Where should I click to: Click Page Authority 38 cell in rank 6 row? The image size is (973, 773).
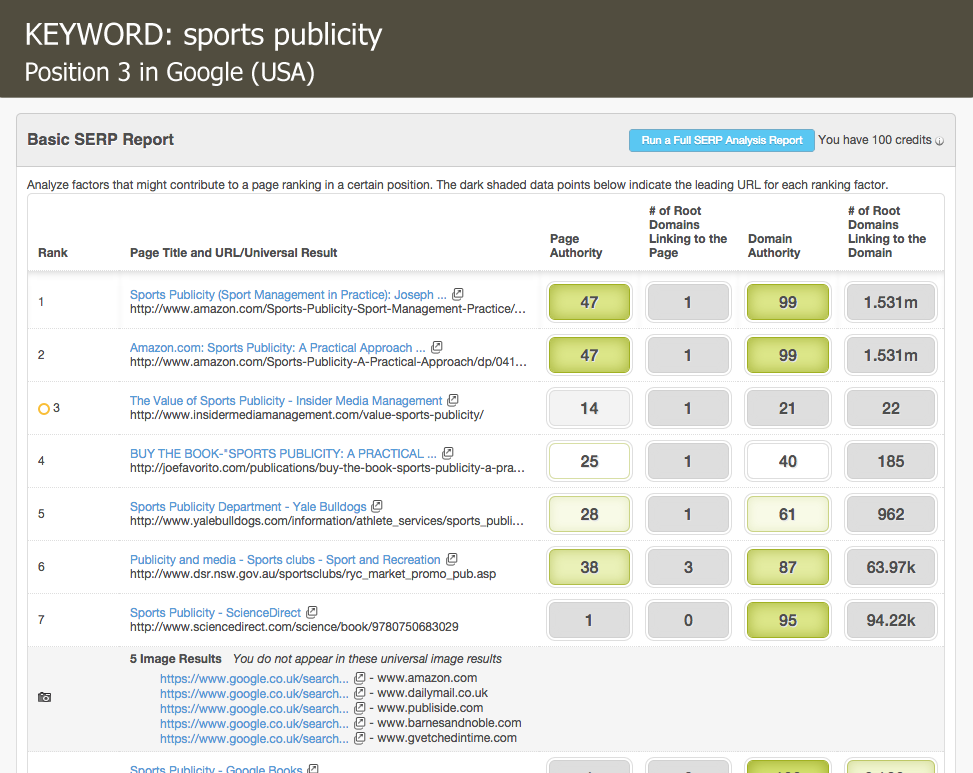[589, 567]
